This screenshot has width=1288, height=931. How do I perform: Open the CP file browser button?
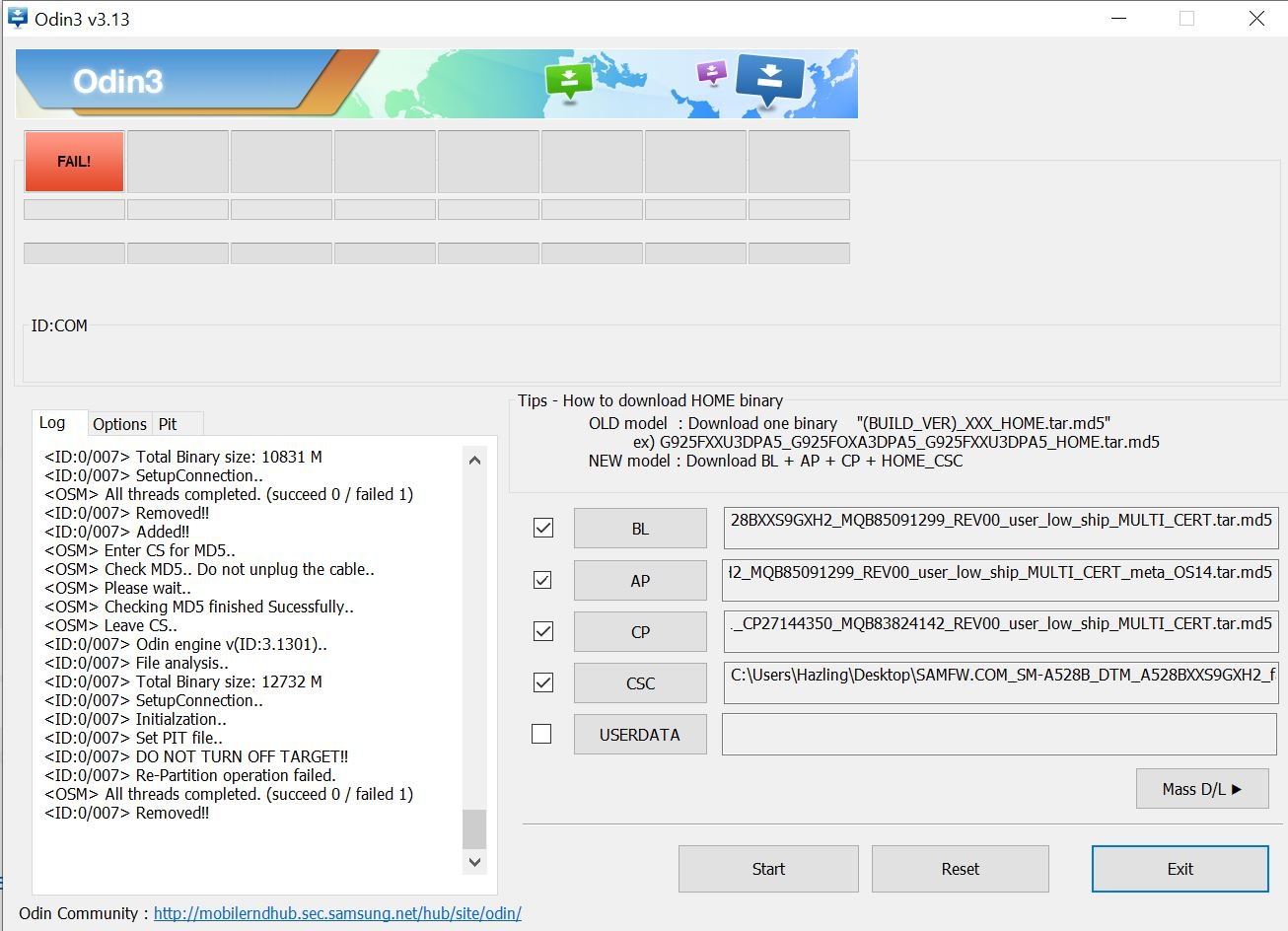pyautogui.click(x=640, y=632)
